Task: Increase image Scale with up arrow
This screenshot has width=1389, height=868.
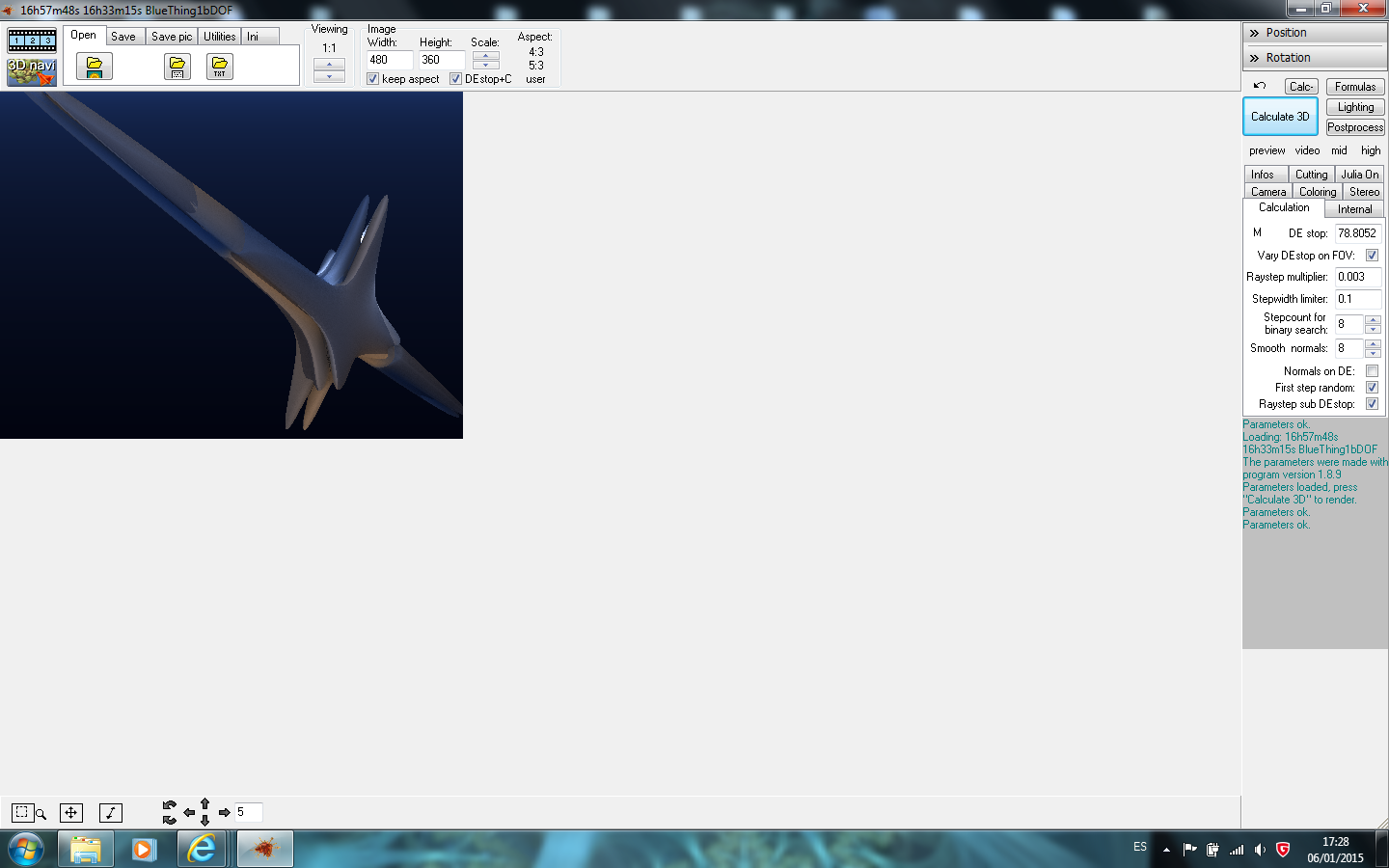Action: 485,56
